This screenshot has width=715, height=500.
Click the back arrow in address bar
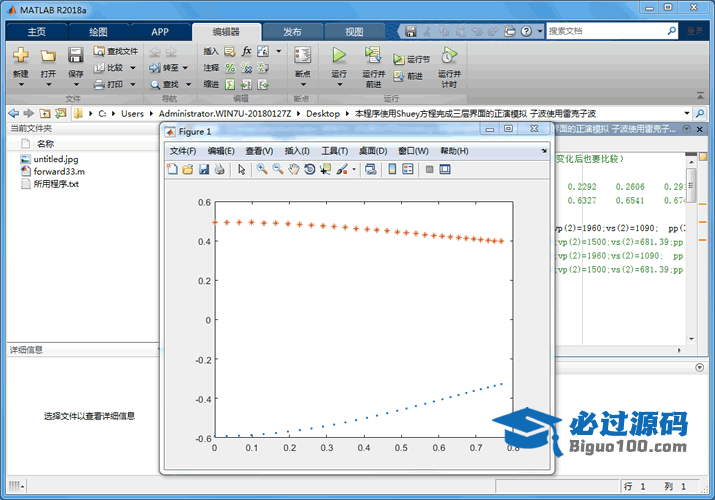(14, 113)
